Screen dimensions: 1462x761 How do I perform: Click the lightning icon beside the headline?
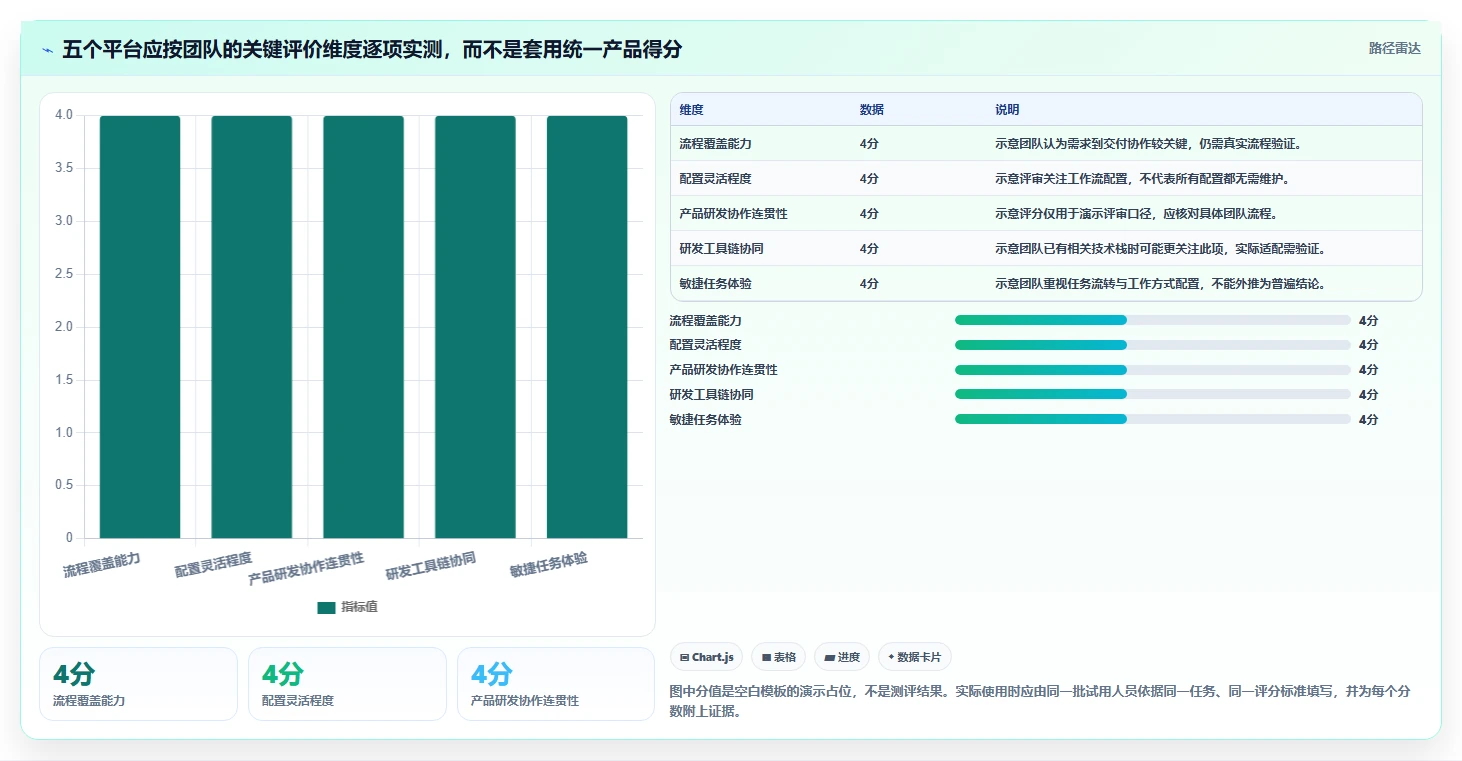point(47,50)
